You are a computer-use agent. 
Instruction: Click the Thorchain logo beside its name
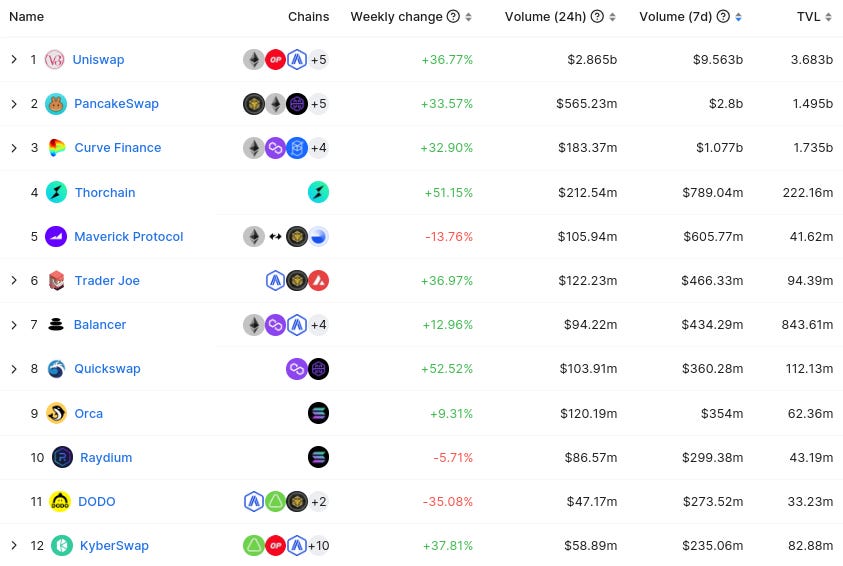56,192
